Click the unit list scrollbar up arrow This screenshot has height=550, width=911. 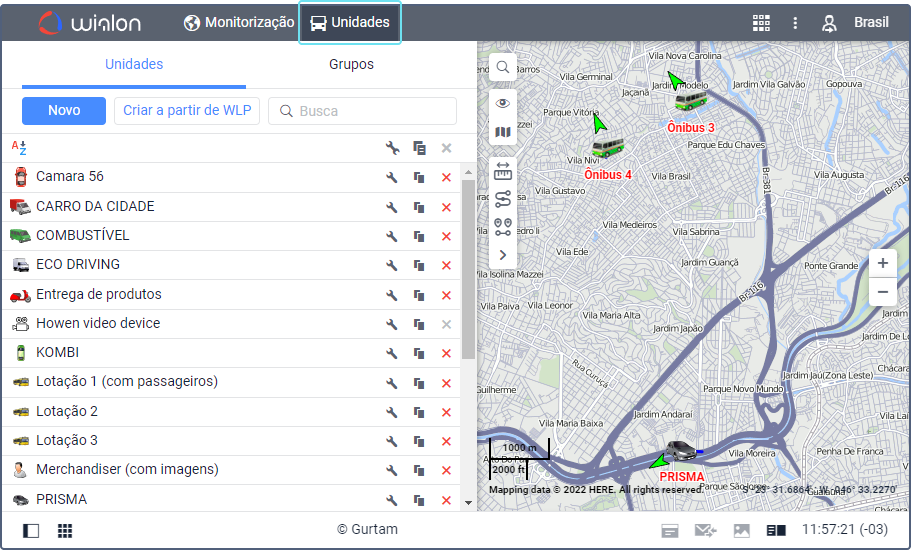tap(468, 172)
